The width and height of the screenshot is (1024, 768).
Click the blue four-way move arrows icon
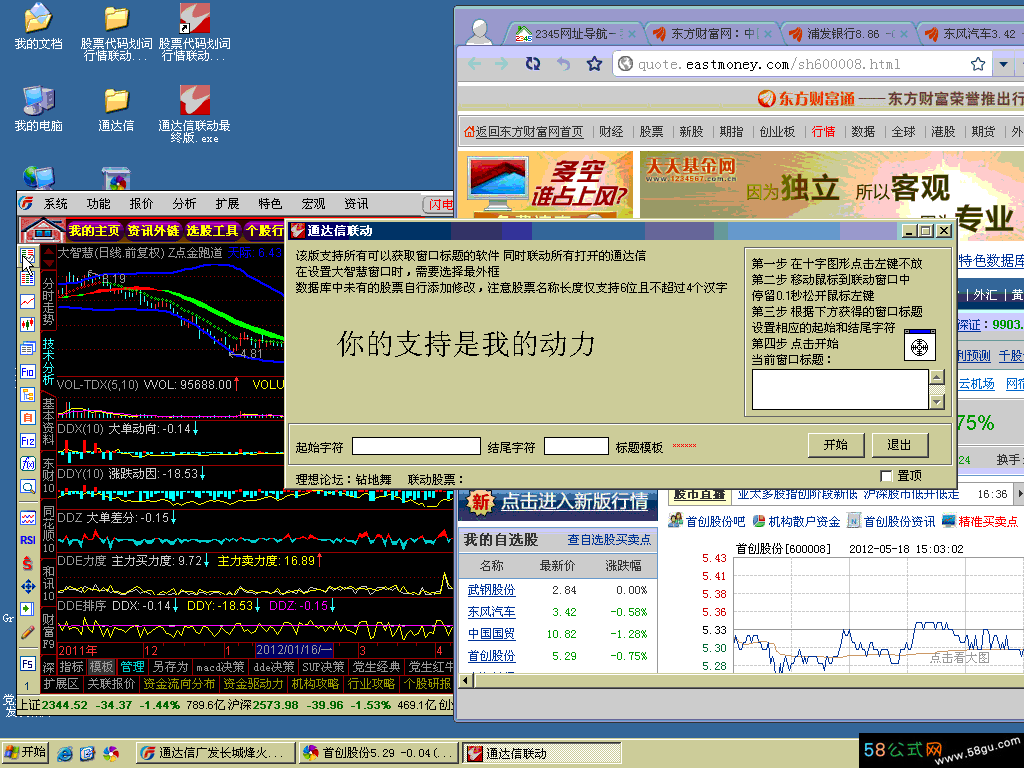click(x=27, y=586)
